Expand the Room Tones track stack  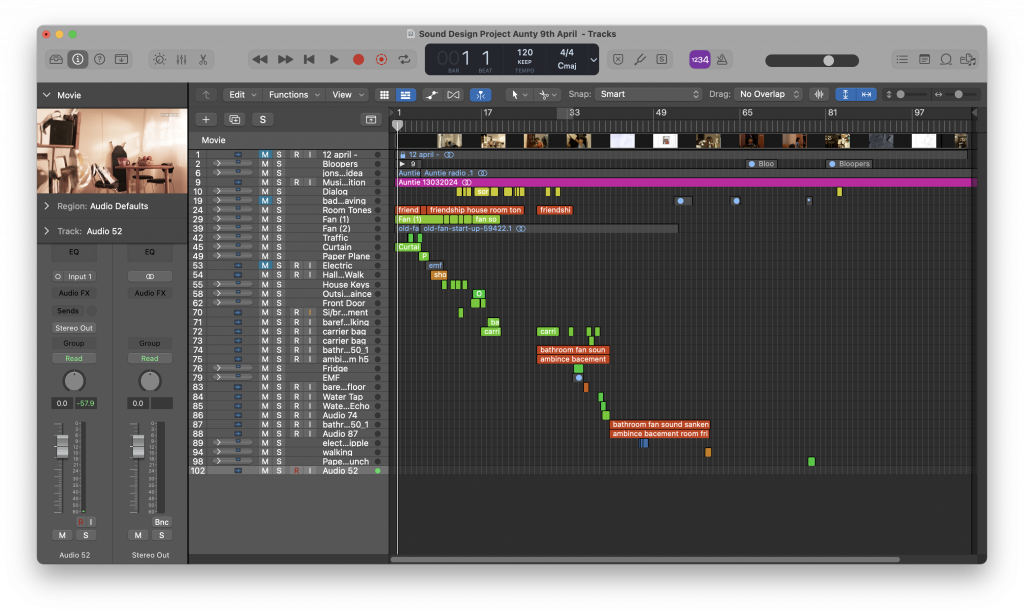coord(218,210)
